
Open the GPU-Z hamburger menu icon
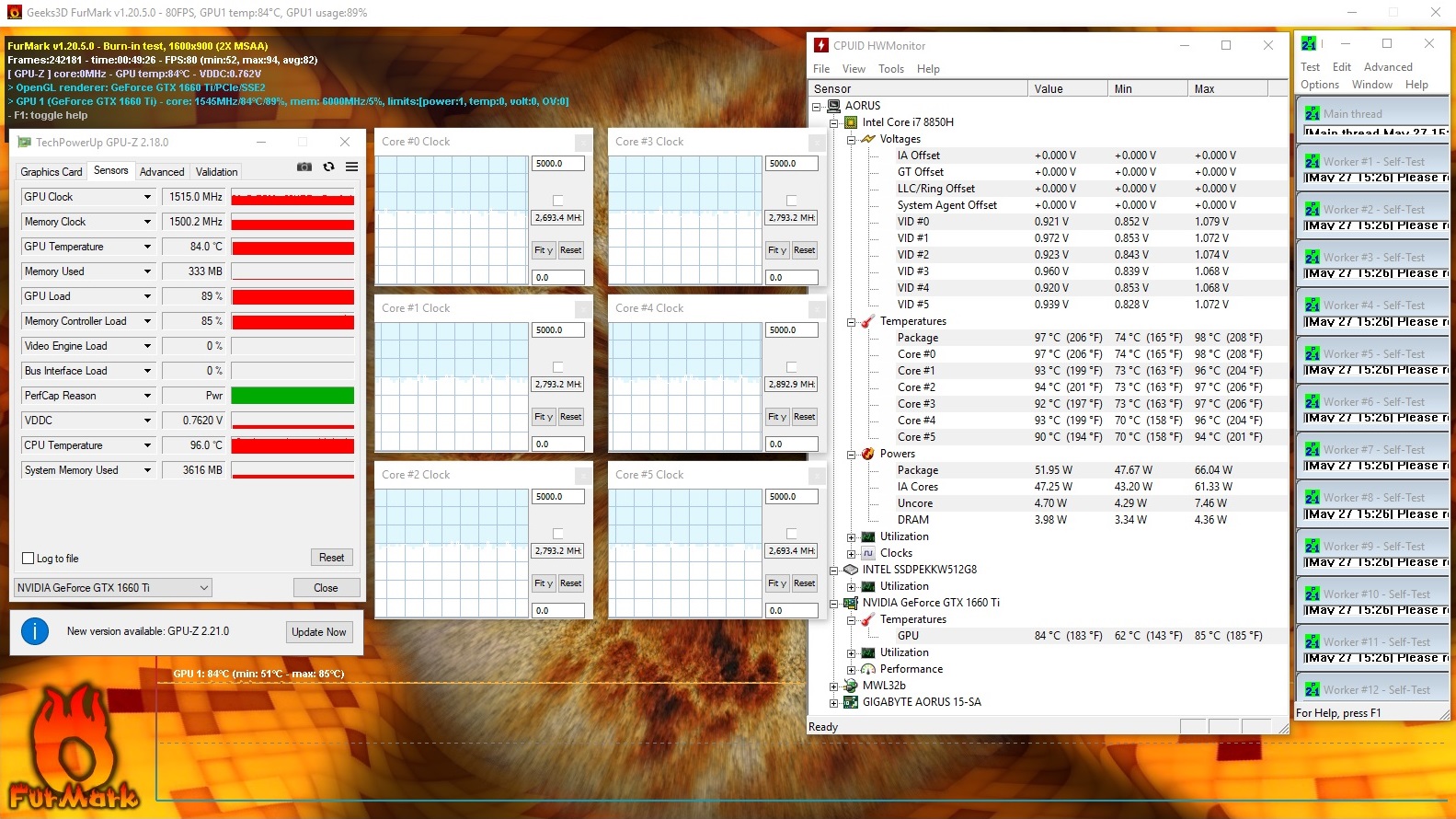point(351,167)
